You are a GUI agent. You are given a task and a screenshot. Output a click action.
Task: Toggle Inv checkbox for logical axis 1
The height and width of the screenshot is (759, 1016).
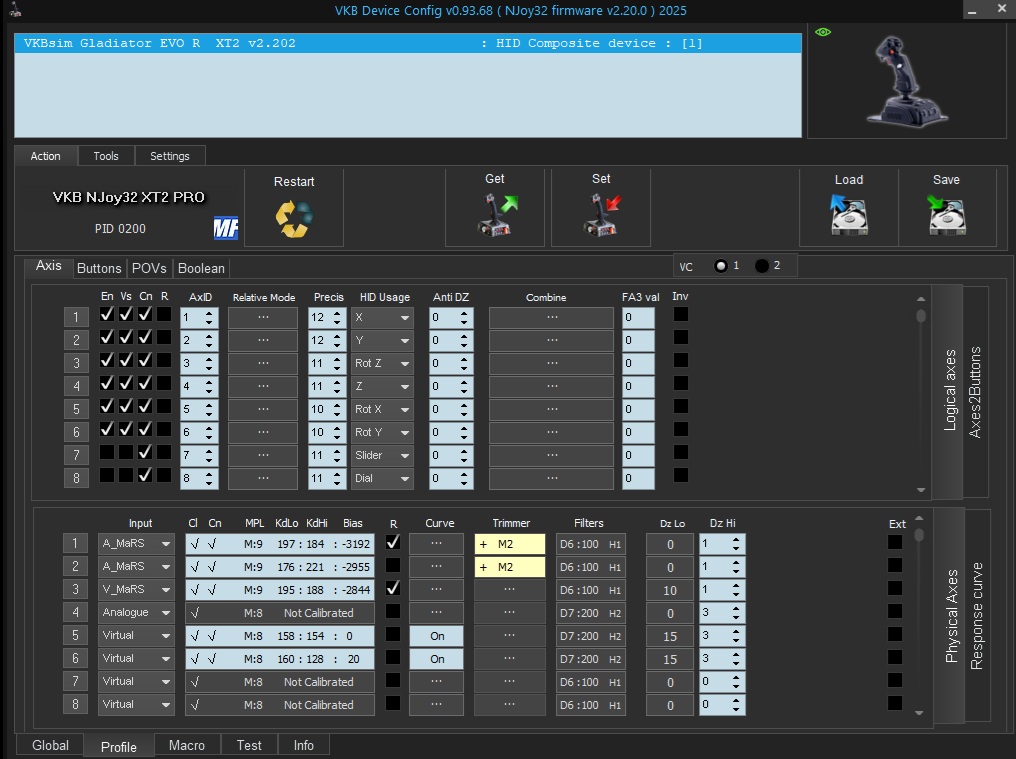pyautogui.click(x=680, y=314)
